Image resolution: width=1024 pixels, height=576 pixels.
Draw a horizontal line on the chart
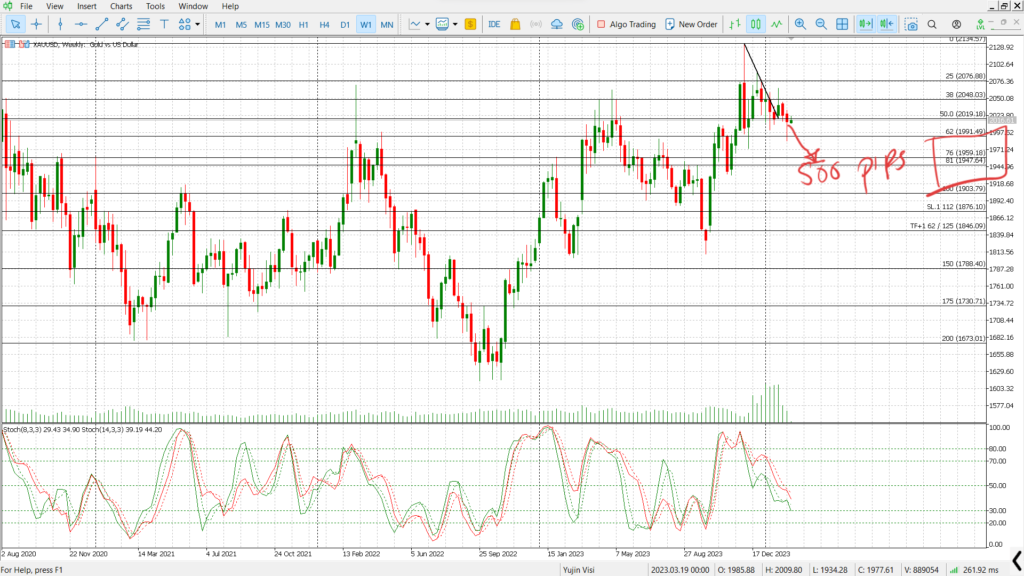tap(81, 24)
